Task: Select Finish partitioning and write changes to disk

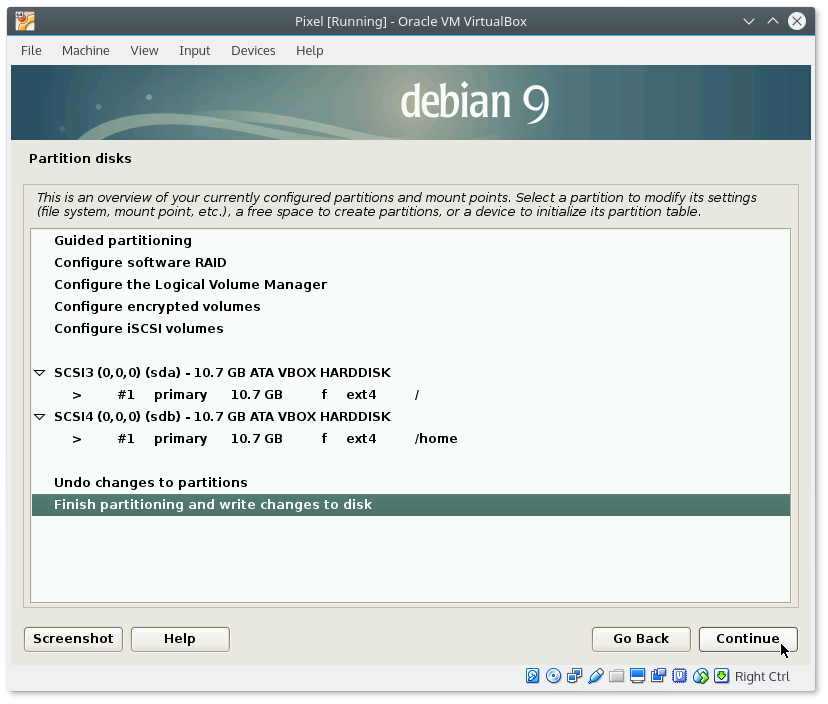Action: click(411, 505)
